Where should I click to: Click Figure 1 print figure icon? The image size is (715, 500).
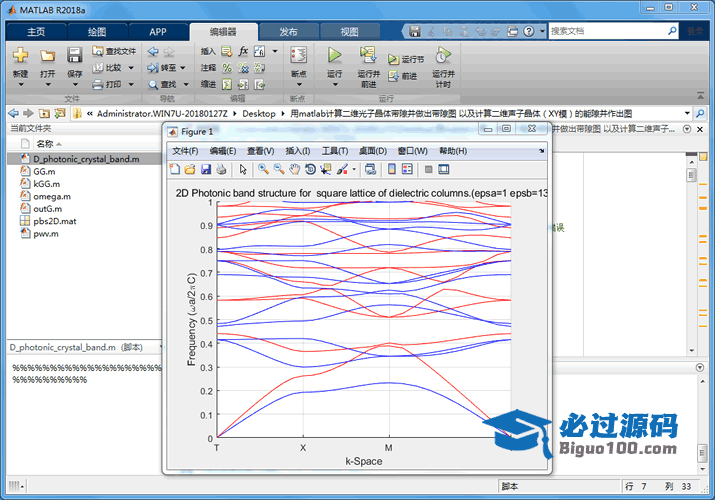pos(221,170)
